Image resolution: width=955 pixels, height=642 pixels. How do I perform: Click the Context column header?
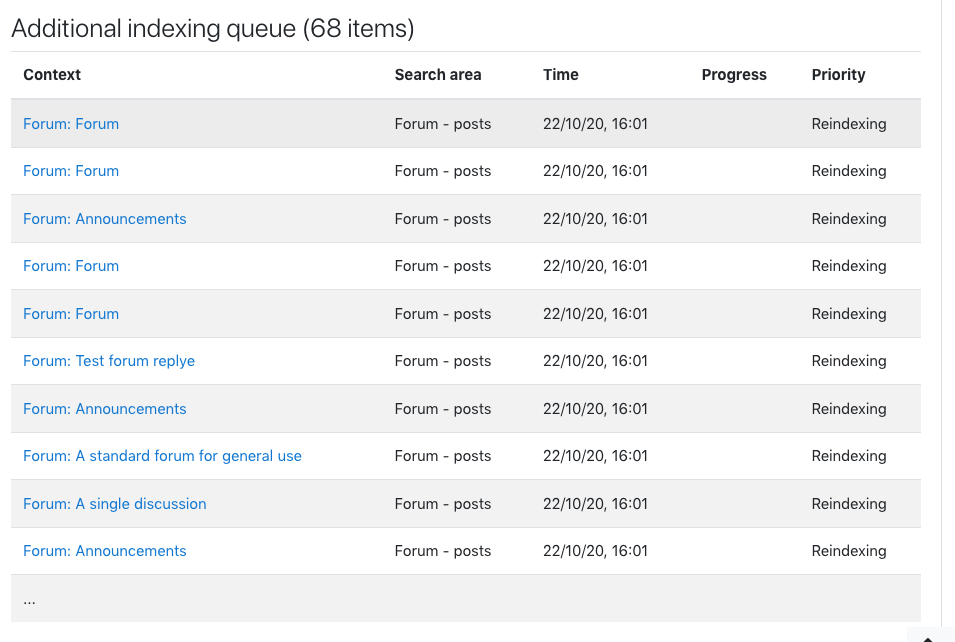(x=52, y=75)
